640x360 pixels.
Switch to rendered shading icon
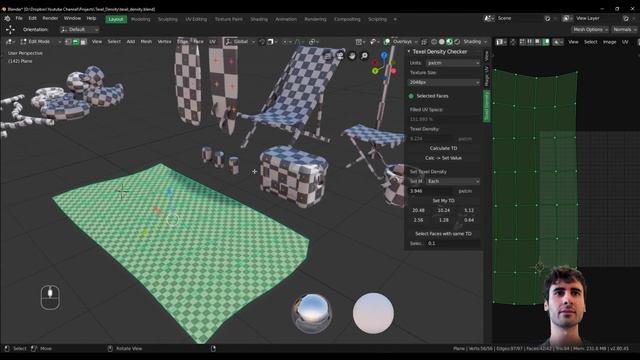(457, 42)
